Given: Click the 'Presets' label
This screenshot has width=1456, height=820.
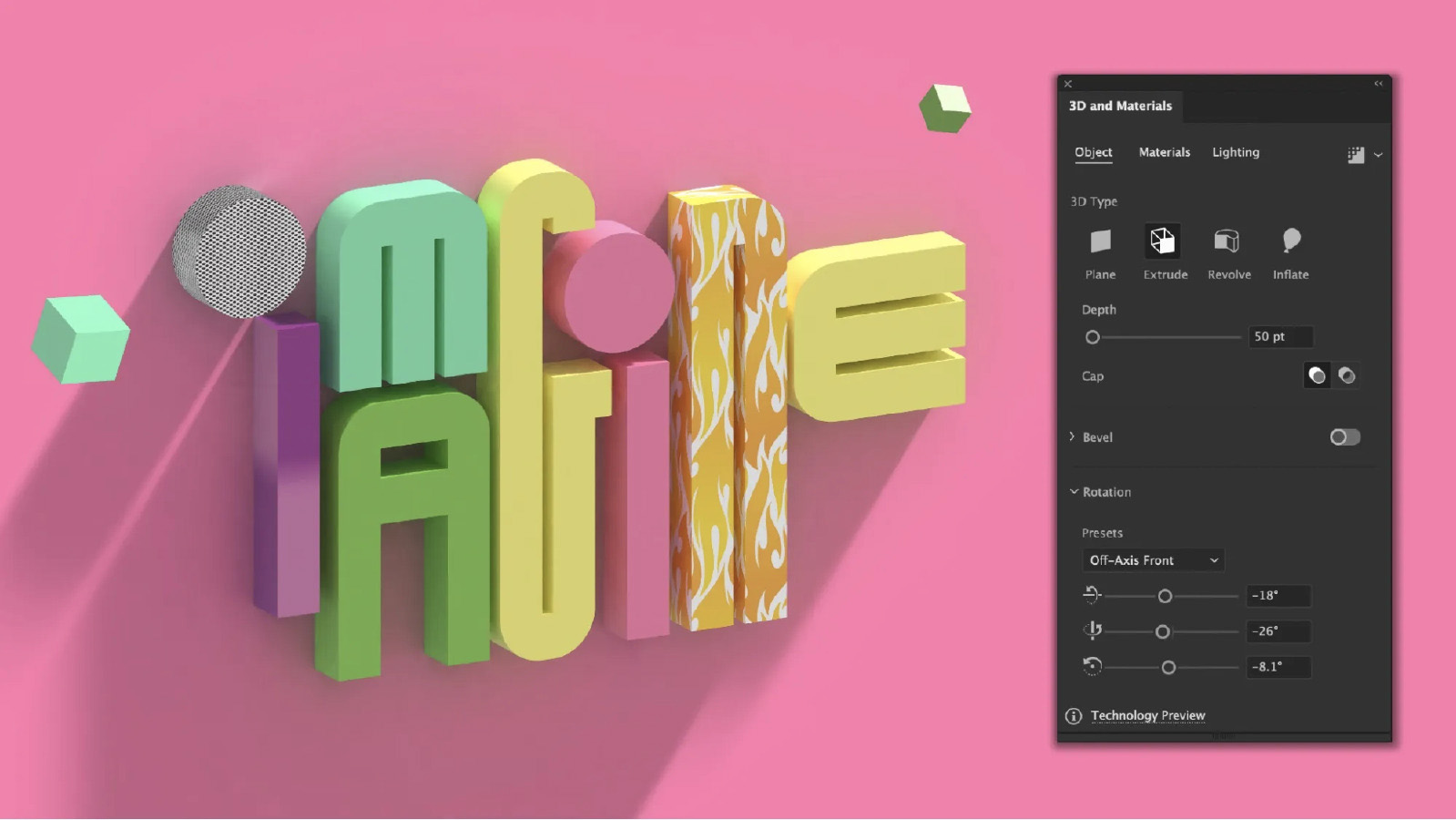Looking at the screenshot, I should [1102, 533].
